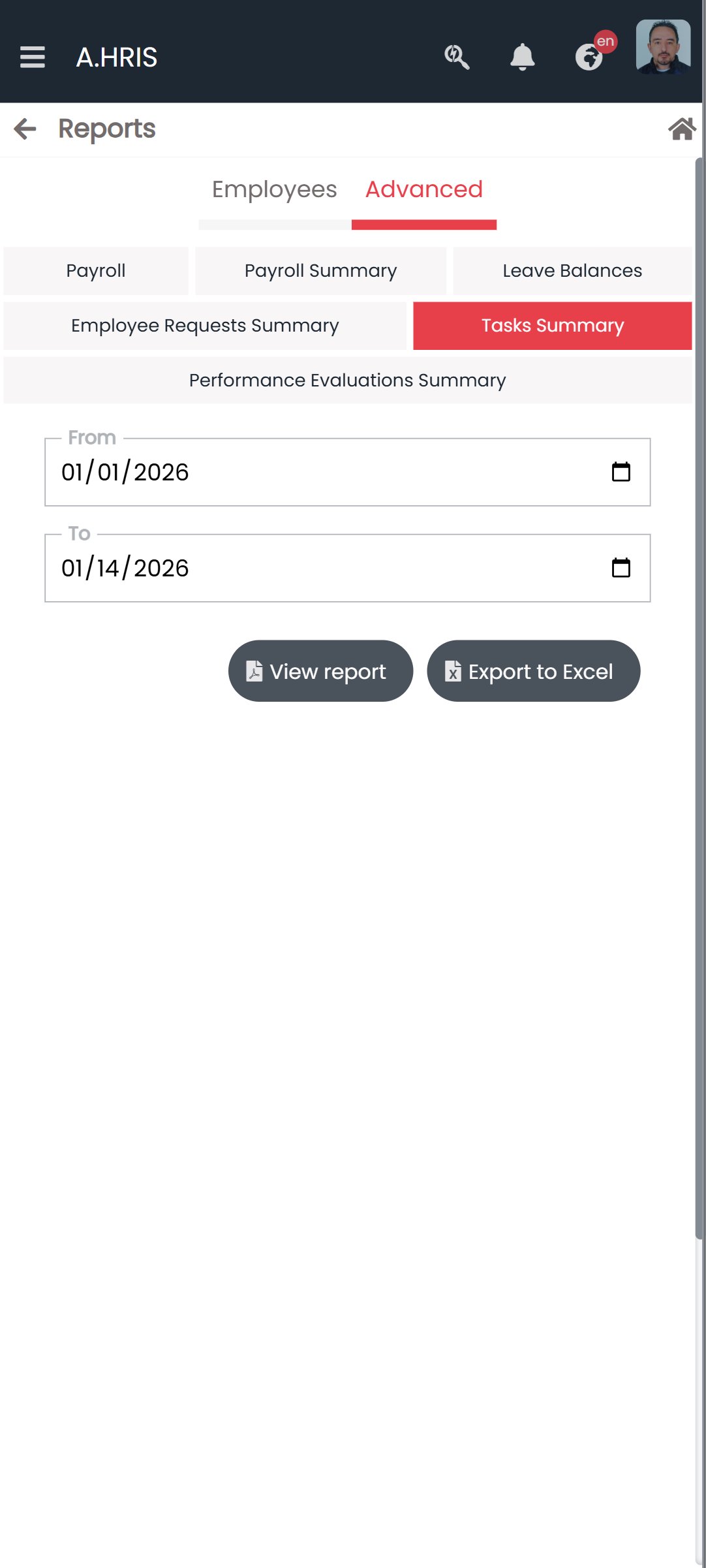The height and width of the screenshot is (1568, 706).
Task: Click the From date input field
Action: [x=347, y=472]
